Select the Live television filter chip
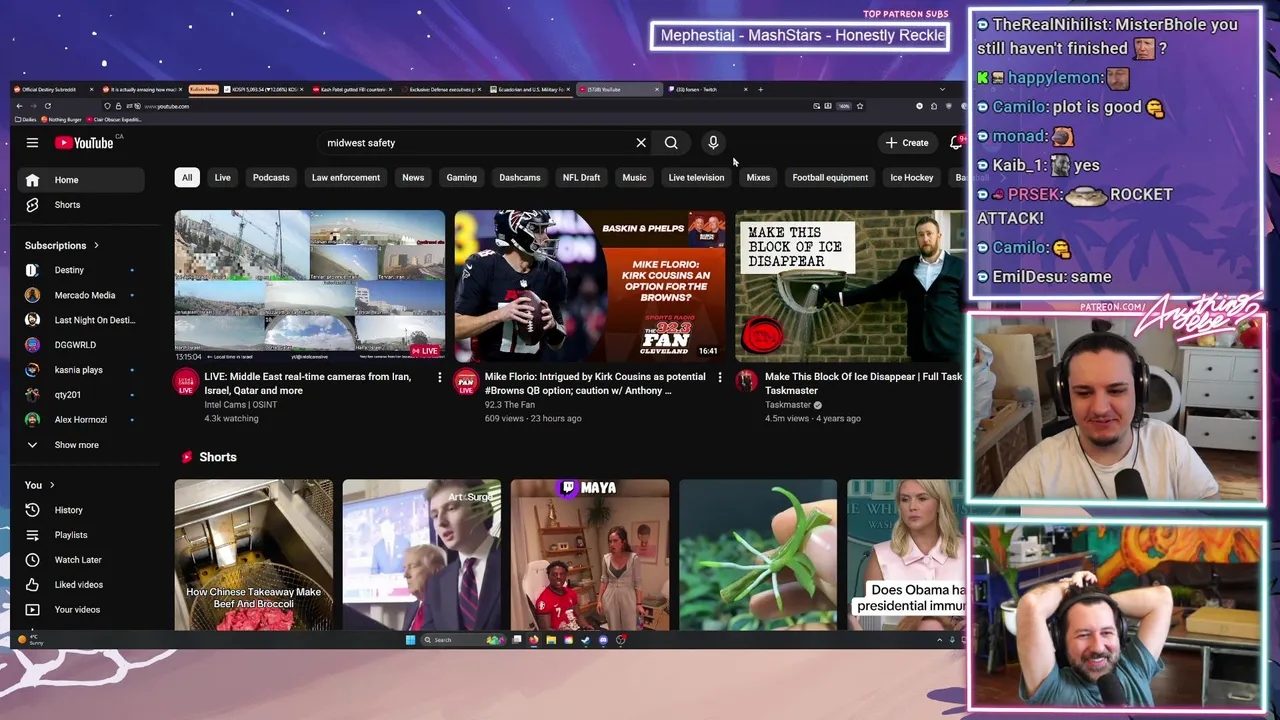This screenshot has height=720, width=1280. (696, 178)
